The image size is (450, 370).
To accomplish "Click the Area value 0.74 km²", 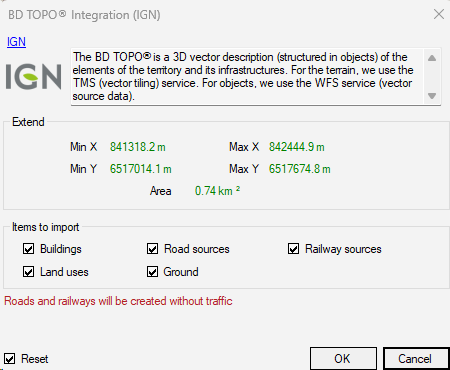I will [217, 191].
